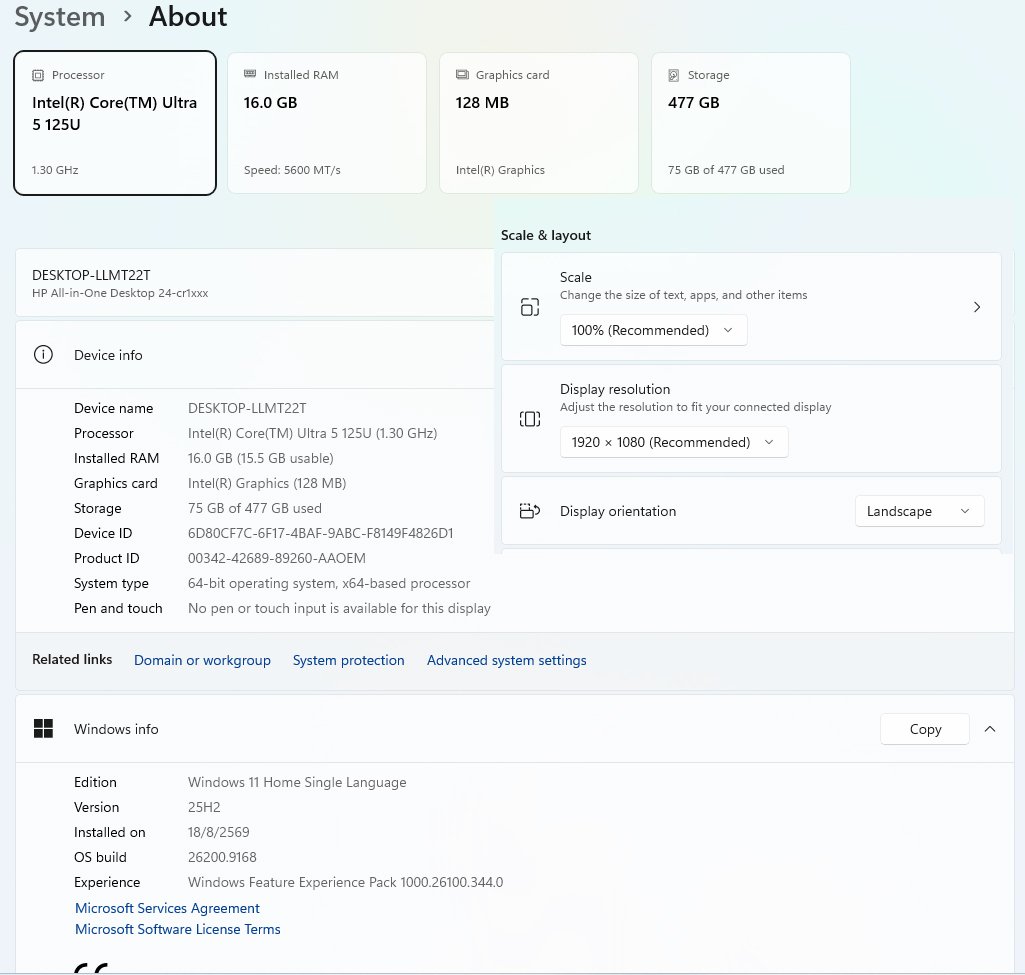Image resolution: width=1025 pixels, height=975 pixels.
Task: Click the 16.0 GB (15.5 GB usable) value
Action: pos(261,458)
